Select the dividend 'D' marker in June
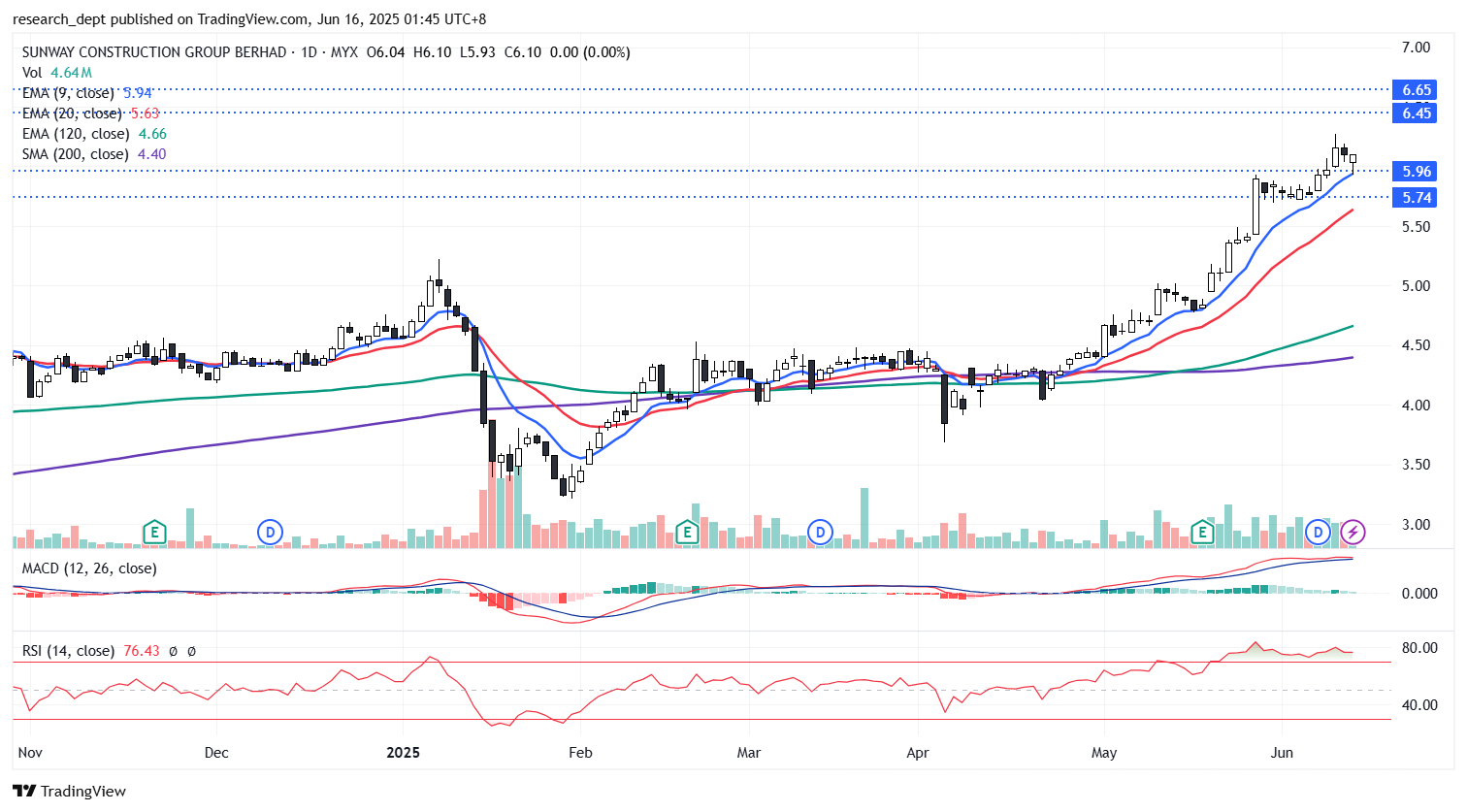Screen dimensions: 1467x812 1318,532
